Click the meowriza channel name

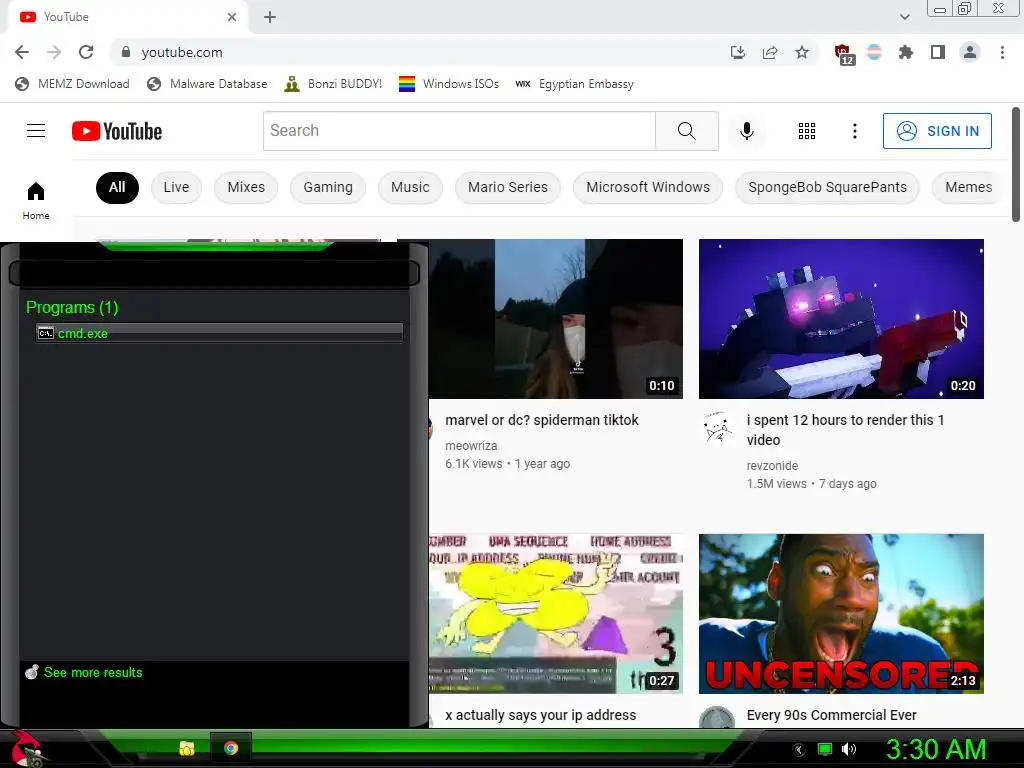pyautogui.click(x=471, y=445)
